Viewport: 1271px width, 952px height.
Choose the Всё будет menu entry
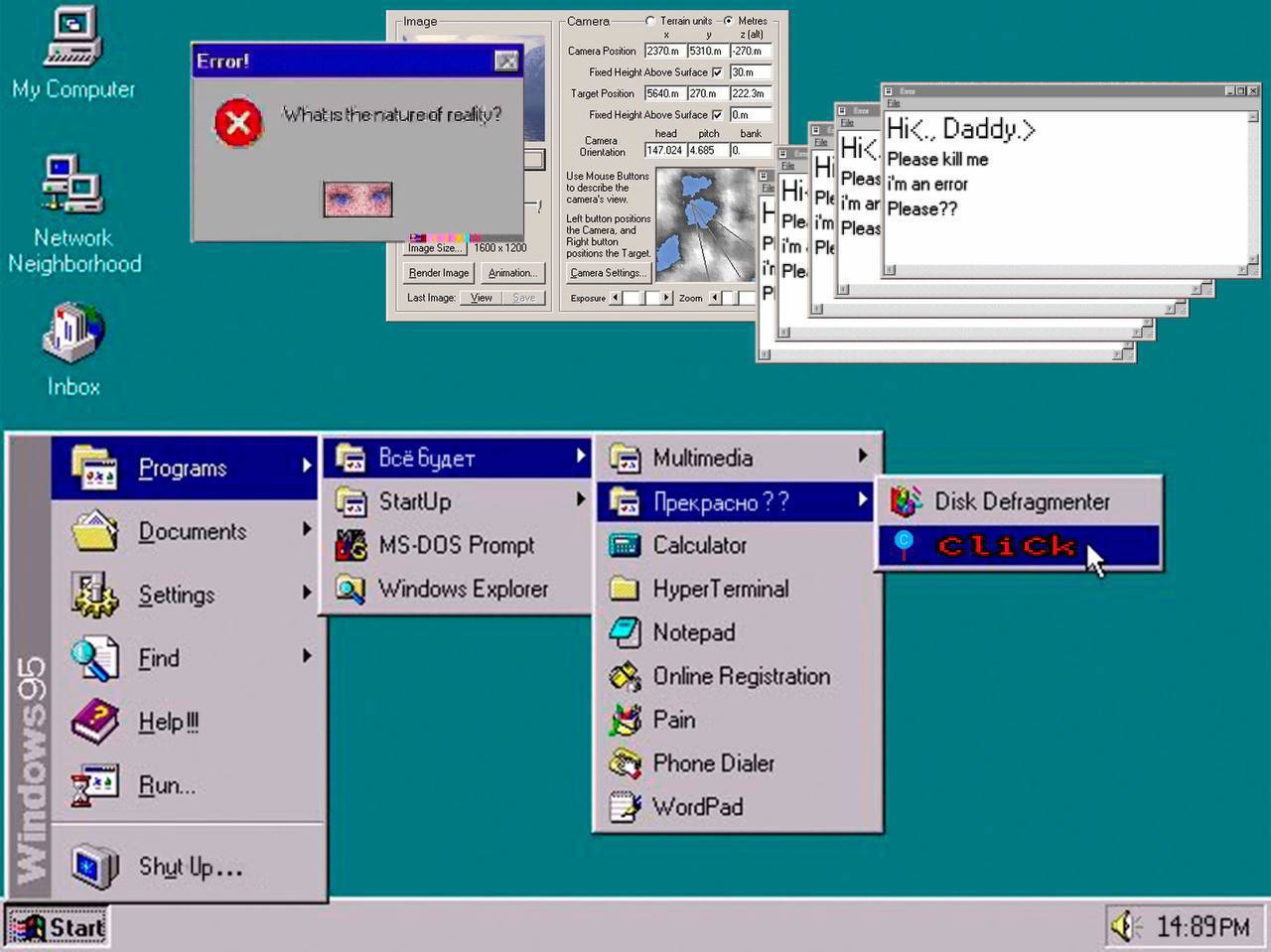[x=458, y=458]
